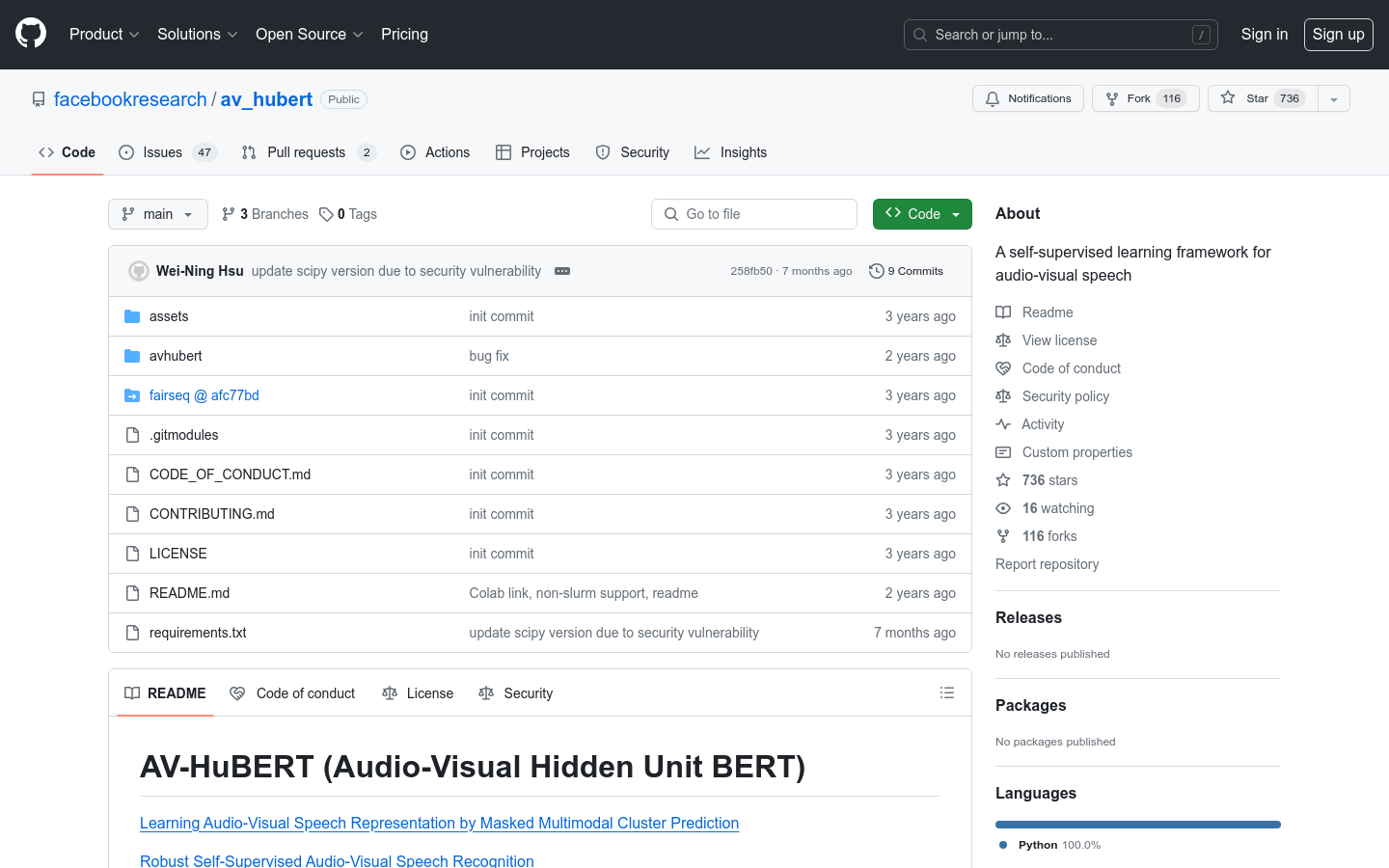
Task: Click the Activity pulse icon
Action: pos(1003,424)
